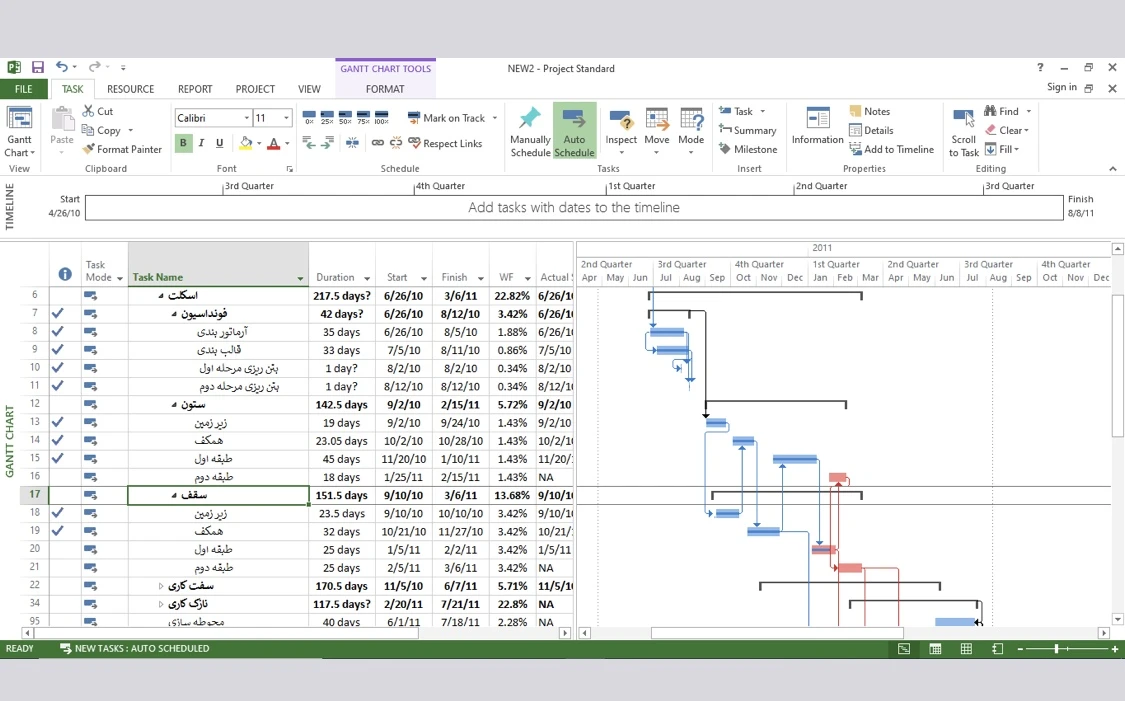Viewport: 1125px width, 701px height.
Task: Expand the row 22 summary task
Action: [161, 586]
